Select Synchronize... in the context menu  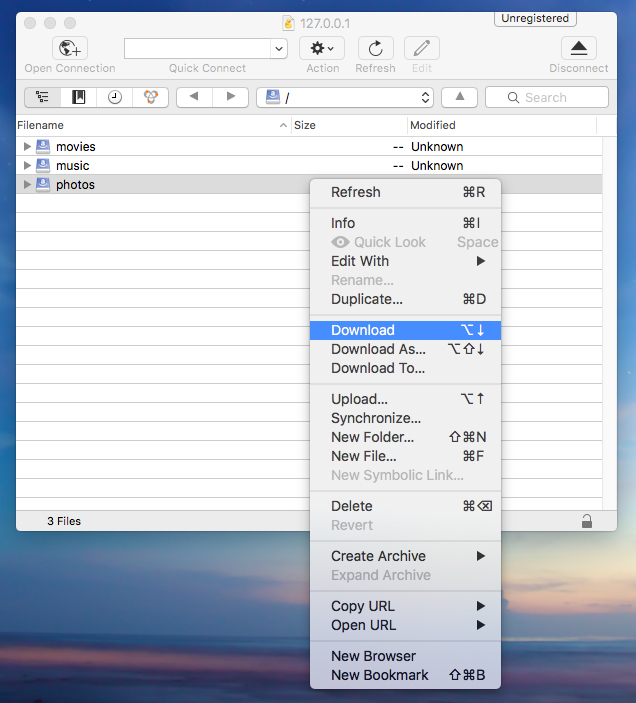point(376,418)
